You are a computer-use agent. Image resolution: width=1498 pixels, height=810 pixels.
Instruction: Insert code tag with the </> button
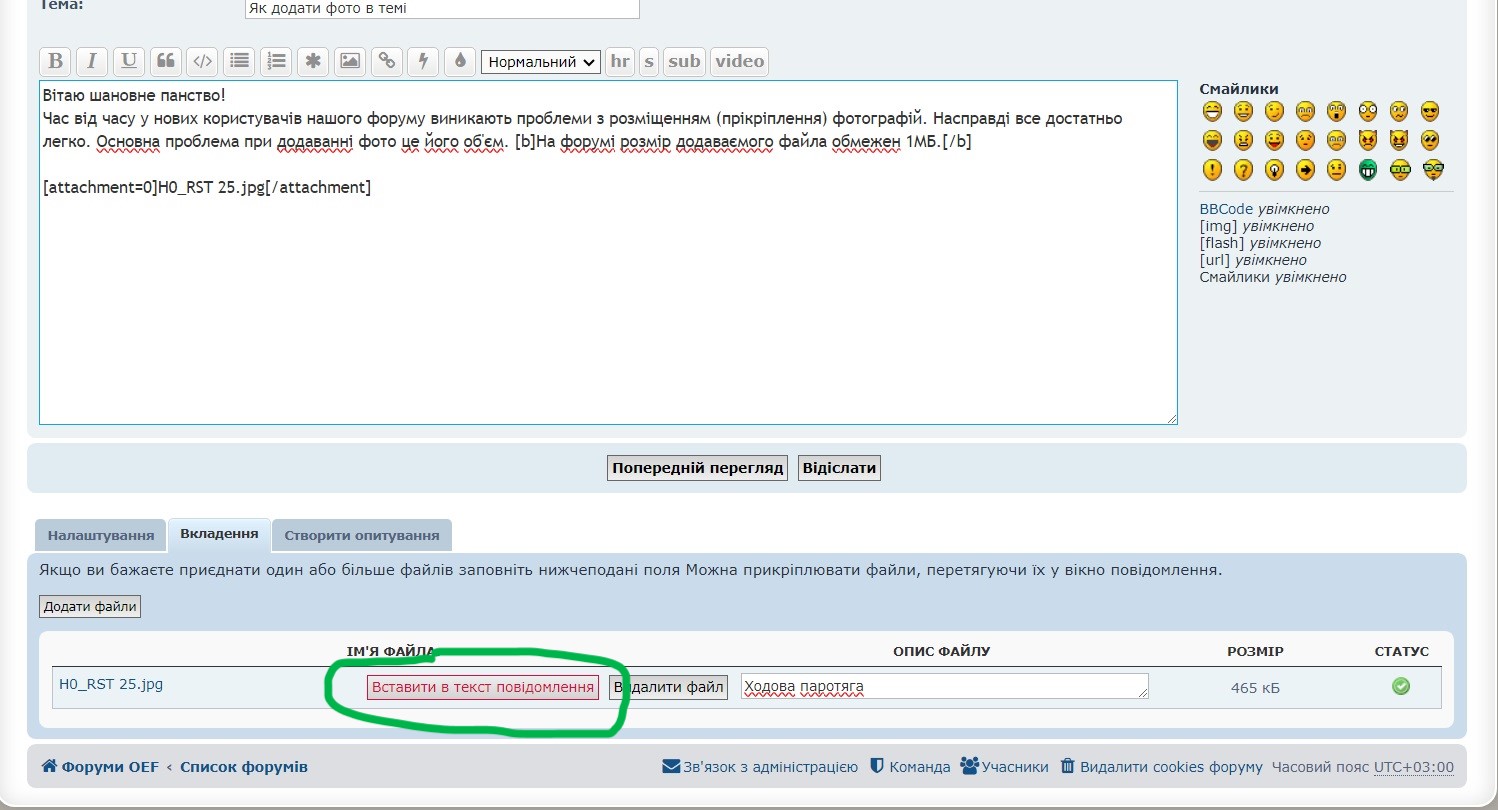[x=202, y=61]
